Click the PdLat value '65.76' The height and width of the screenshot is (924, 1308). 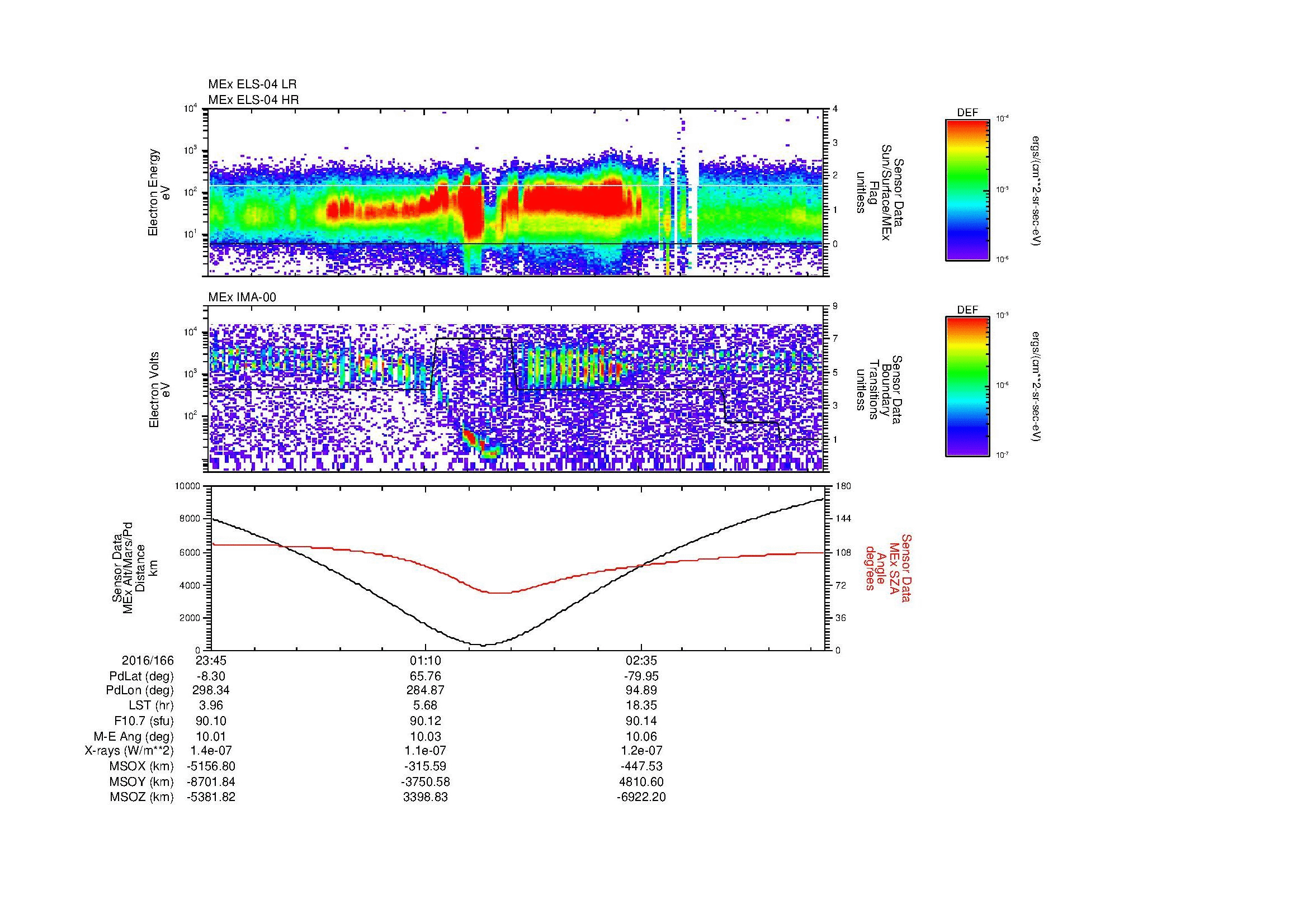[x=426, y=676]
